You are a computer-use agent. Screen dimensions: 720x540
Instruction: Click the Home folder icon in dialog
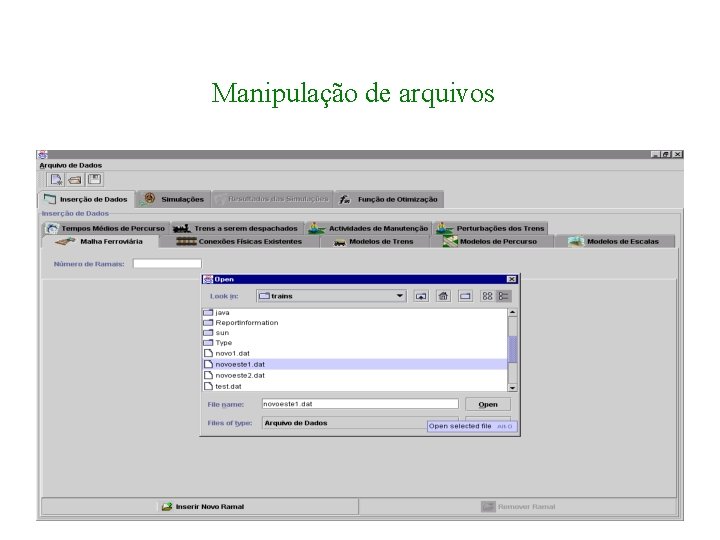[443, 296]
